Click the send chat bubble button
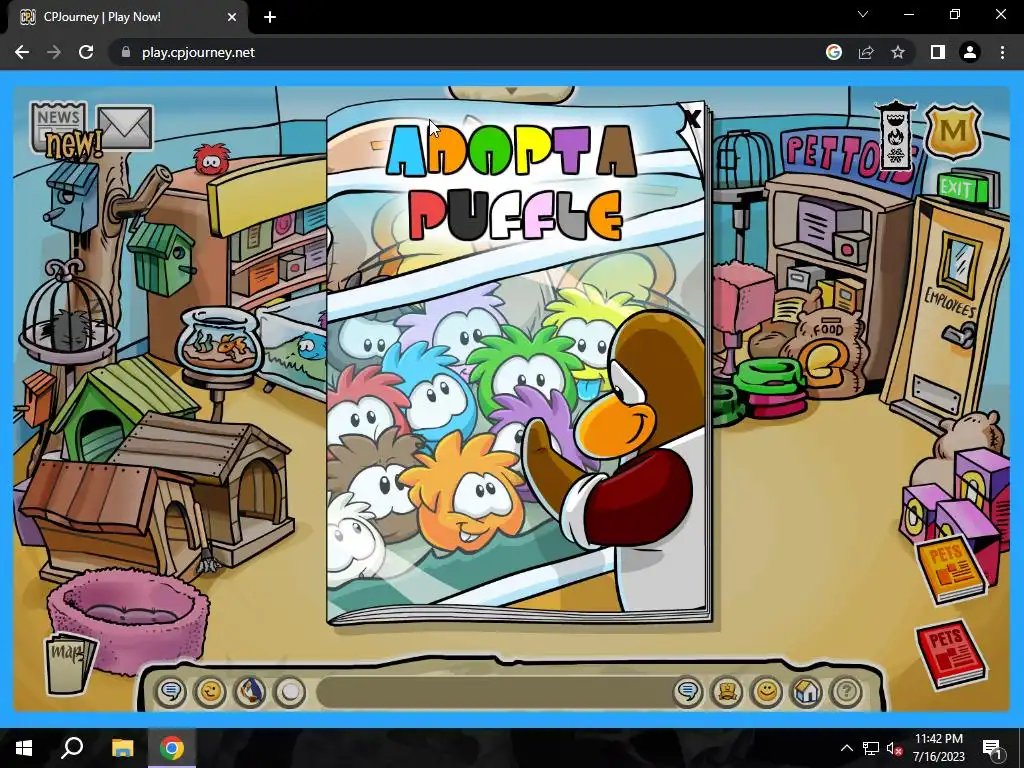1024x768 pixels. pos(688,691)
